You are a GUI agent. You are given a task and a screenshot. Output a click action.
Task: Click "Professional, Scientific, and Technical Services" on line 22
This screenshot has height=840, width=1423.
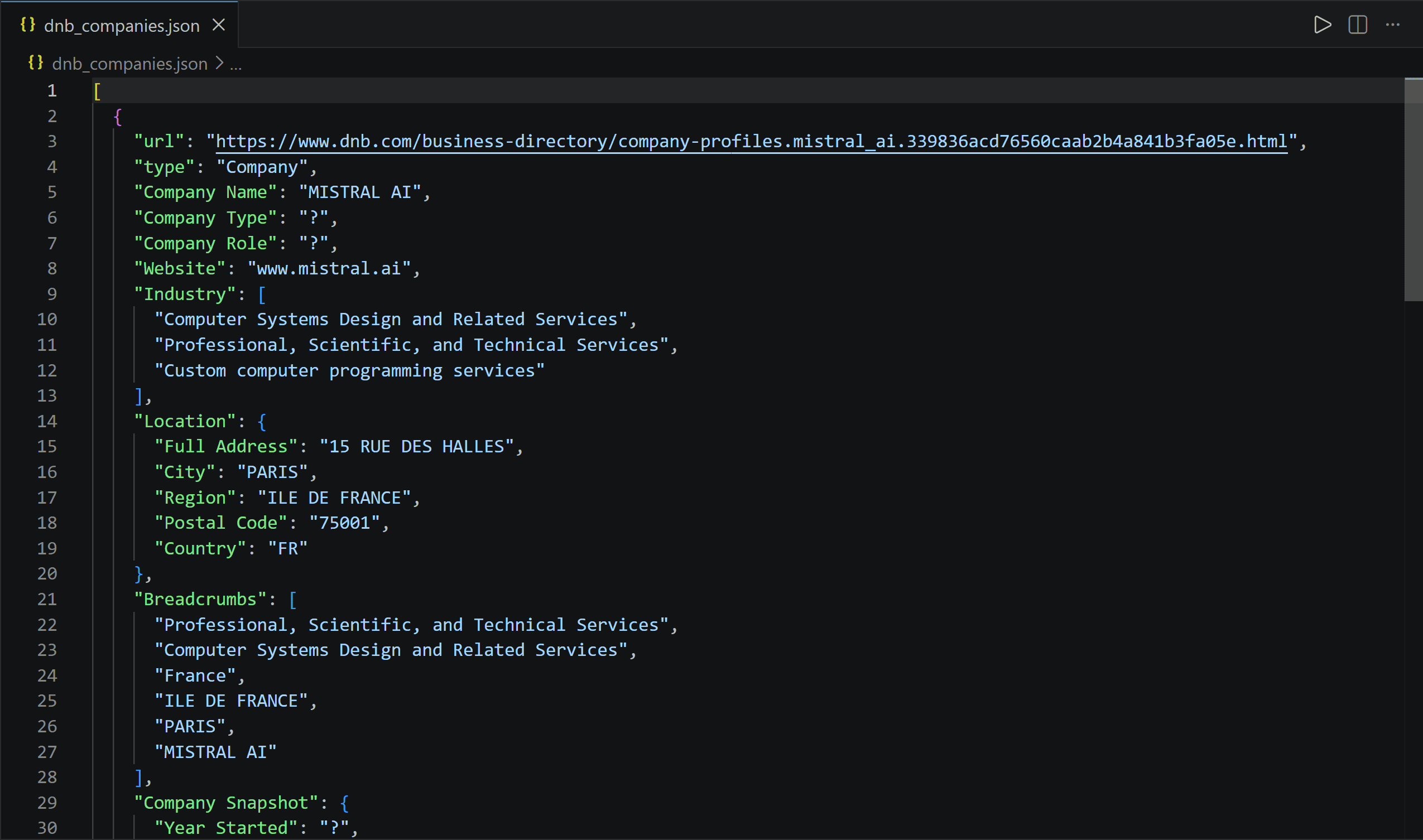[411, 625]
